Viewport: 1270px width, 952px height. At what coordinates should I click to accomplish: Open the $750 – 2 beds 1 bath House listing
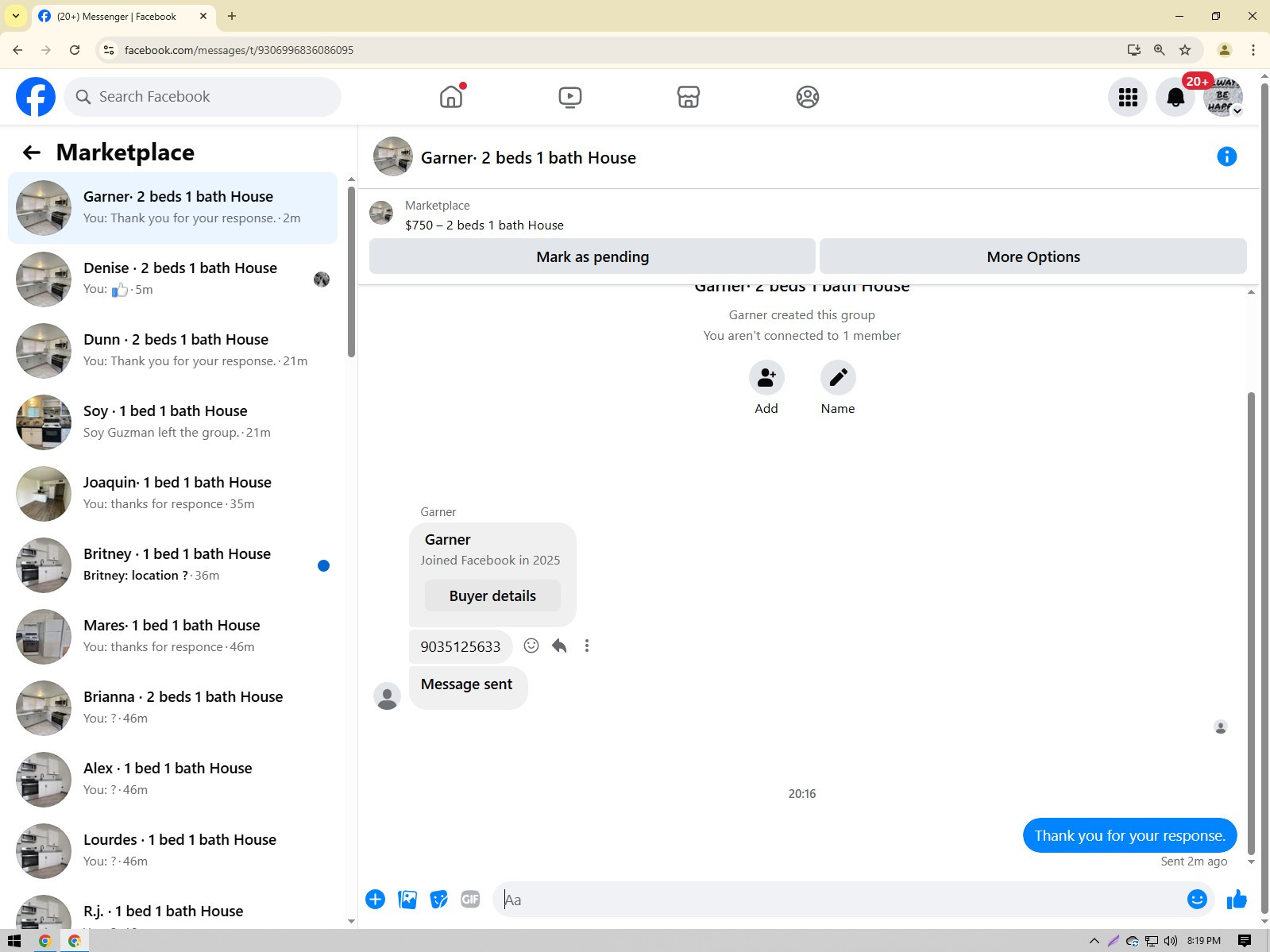tap(484, 225)
